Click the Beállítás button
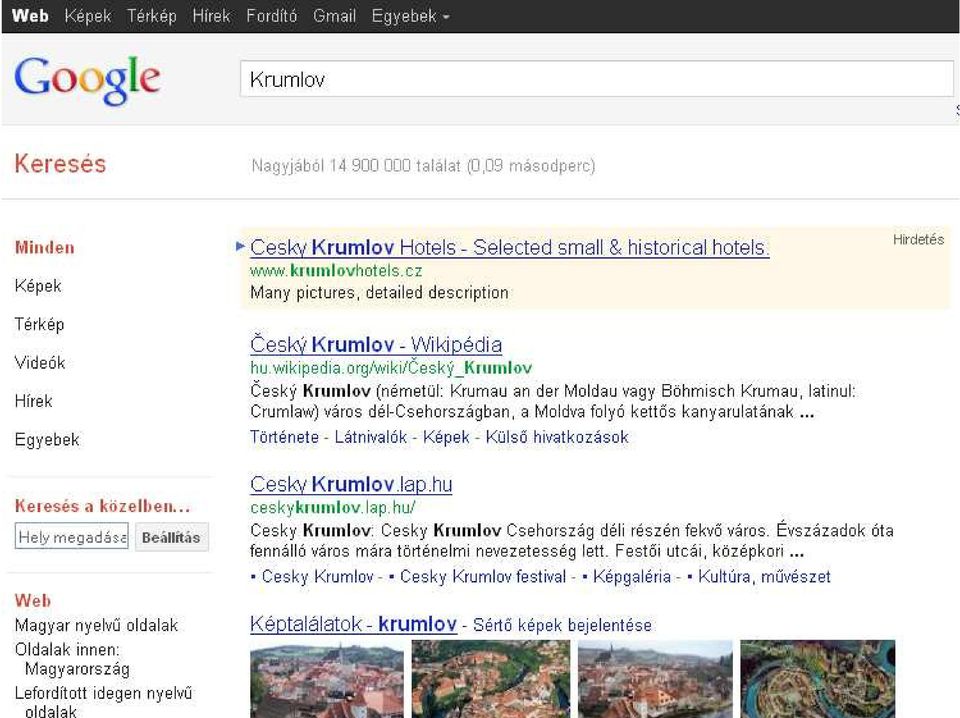Viewport: 960px width, 718px height. tap(171, 537)
